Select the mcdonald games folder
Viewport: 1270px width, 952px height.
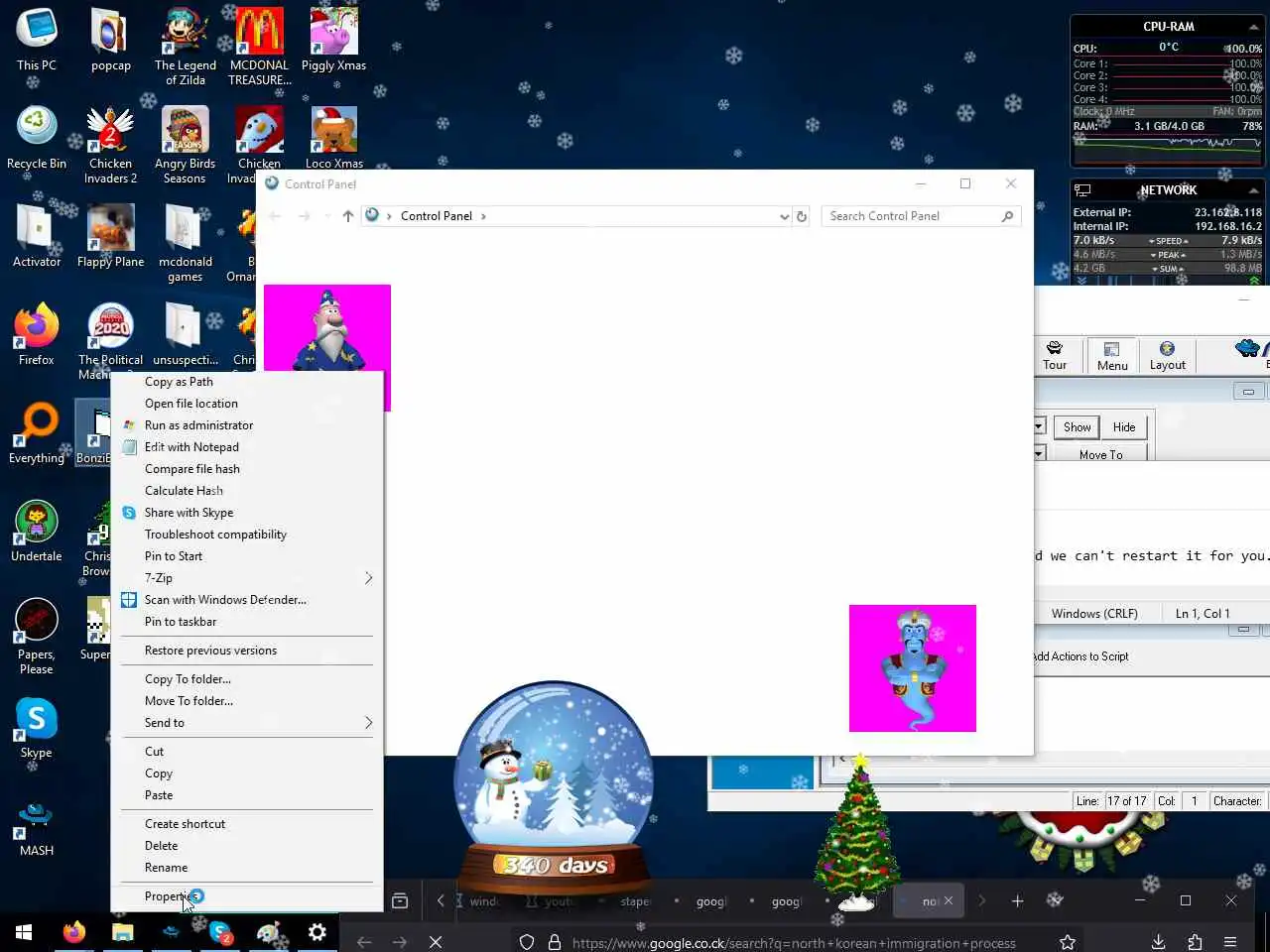(186, 244)
